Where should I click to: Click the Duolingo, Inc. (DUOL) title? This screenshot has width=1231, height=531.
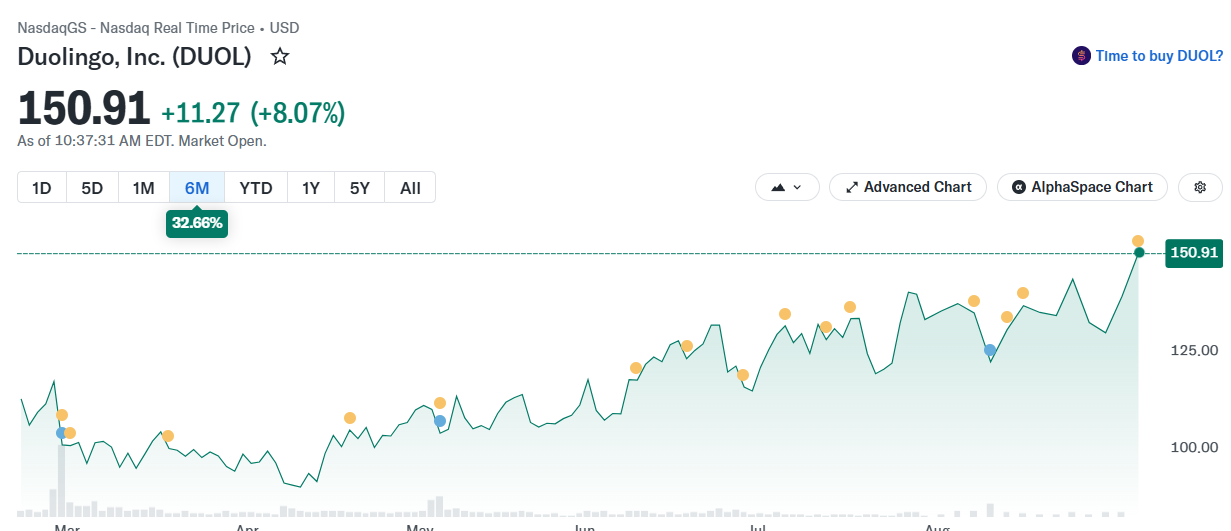click(134, 57)
